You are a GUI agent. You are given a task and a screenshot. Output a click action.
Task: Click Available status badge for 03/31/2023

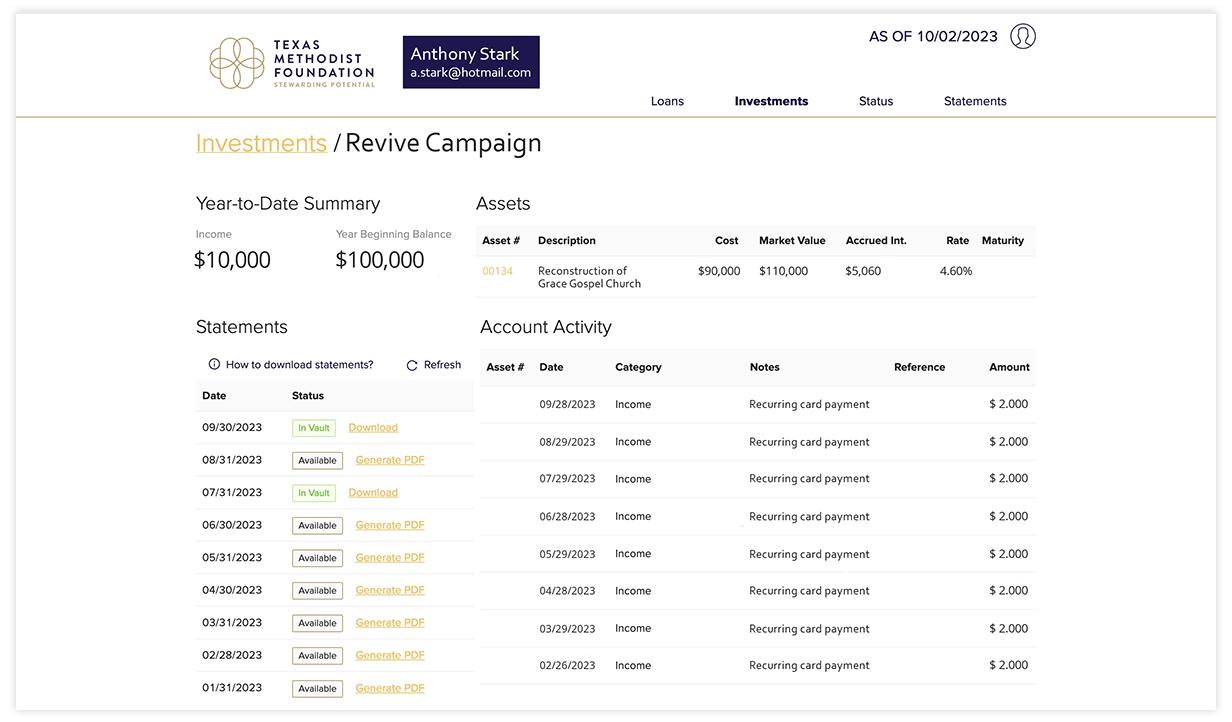(x=317, y=623)
